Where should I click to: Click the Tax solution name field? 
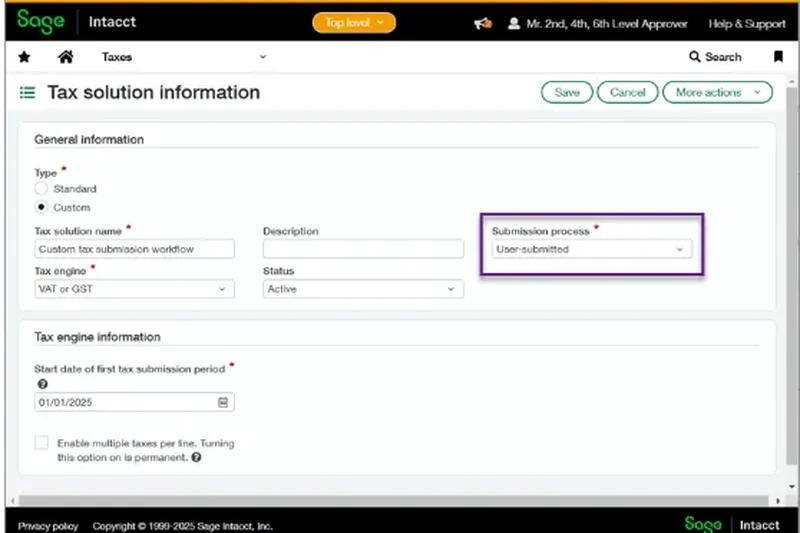pyautogui.click(x=135, y=249)
